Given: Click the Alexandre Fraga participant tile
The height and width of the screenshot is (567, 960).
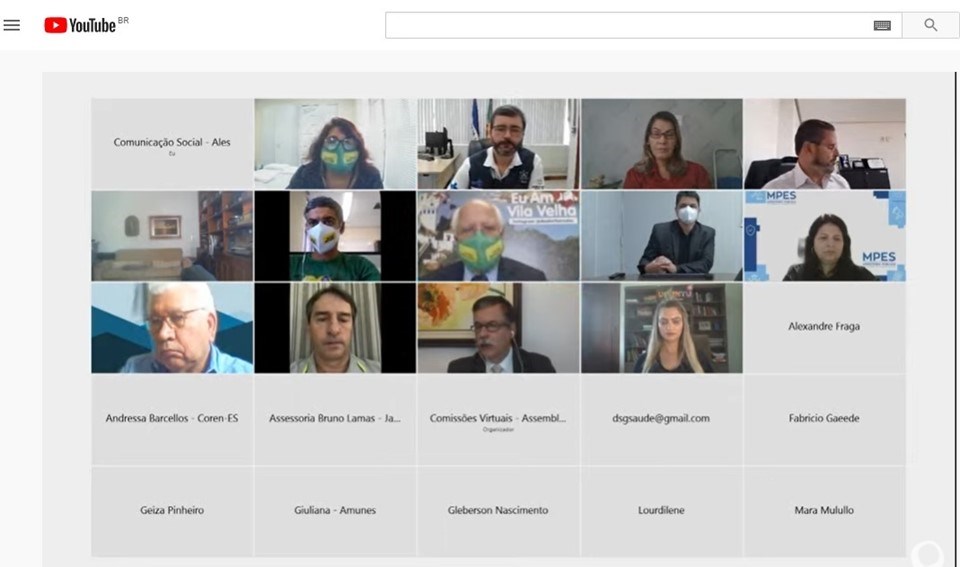Looking at the screenshot, I should [x=824, y=327].
